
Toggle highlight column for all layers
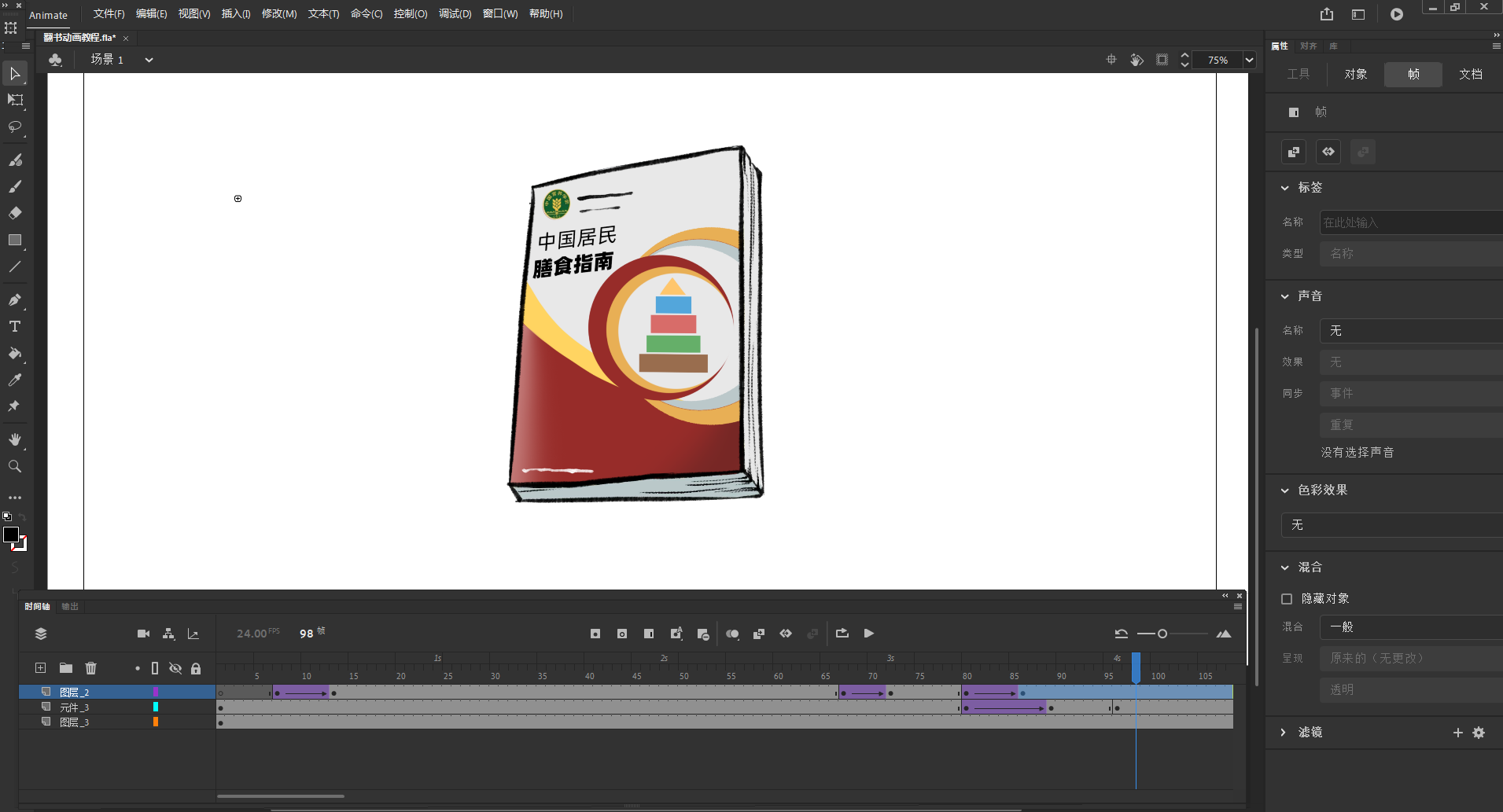138,668
